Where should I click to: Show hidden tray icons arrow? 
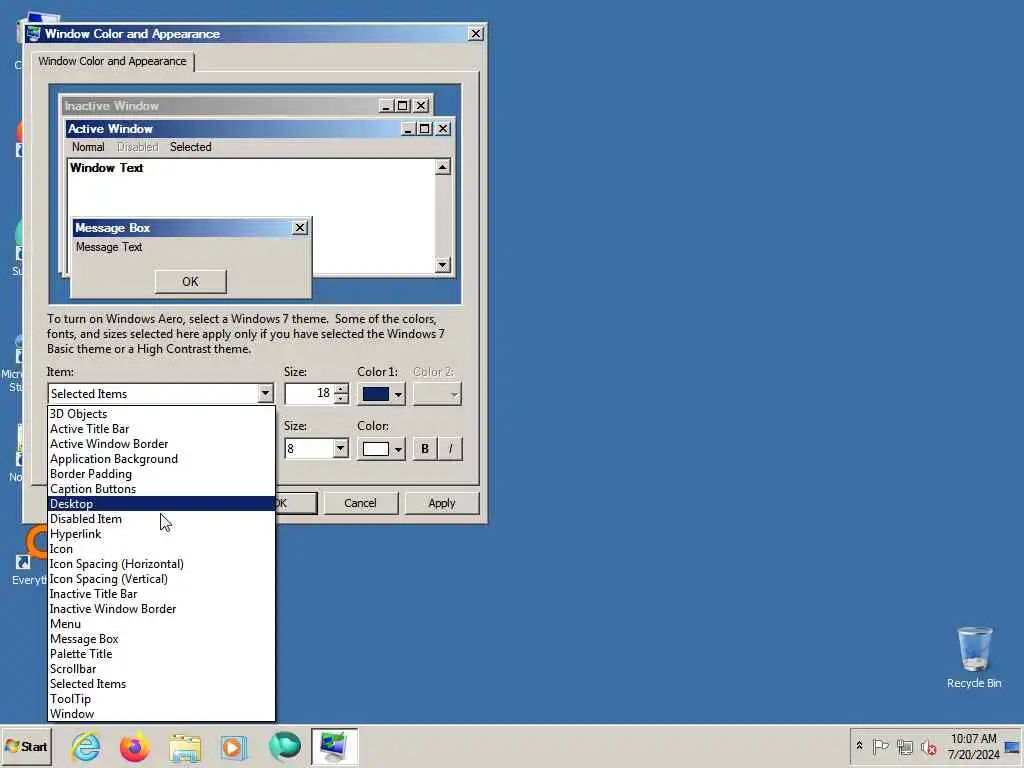coord(859,746)
